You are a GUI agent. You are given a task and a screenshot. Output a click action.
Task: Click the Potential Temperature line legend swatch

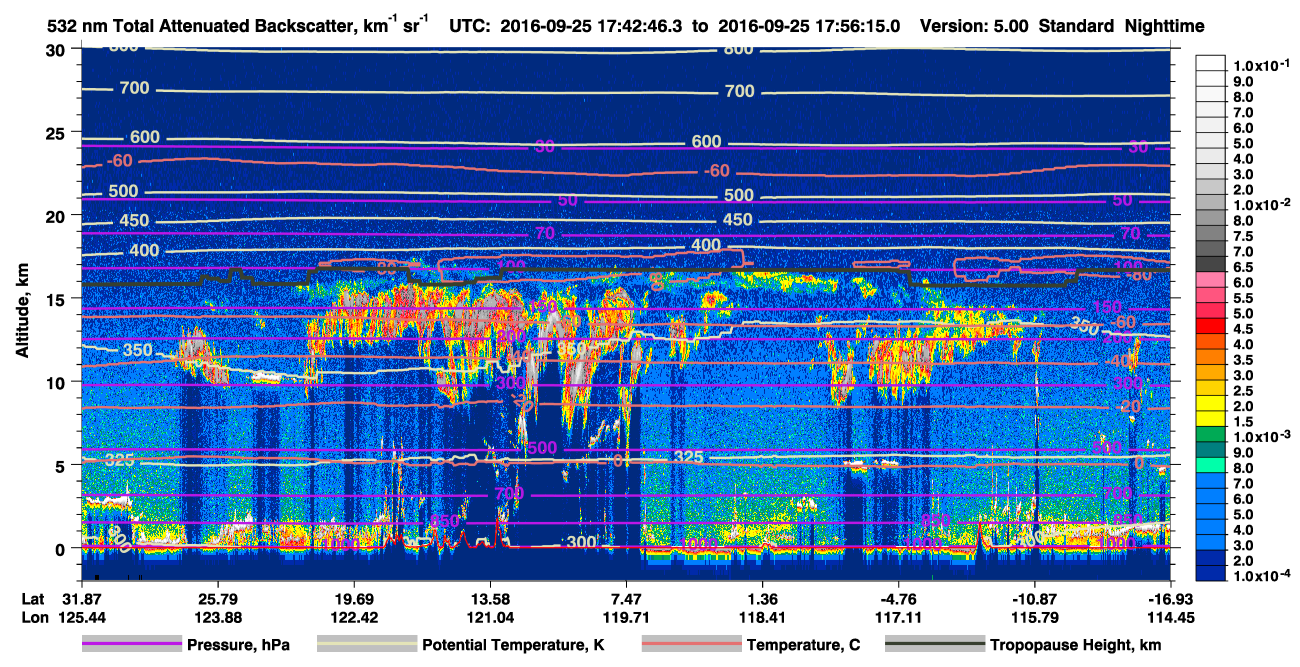pyautogui.click(x=366, y=645)
